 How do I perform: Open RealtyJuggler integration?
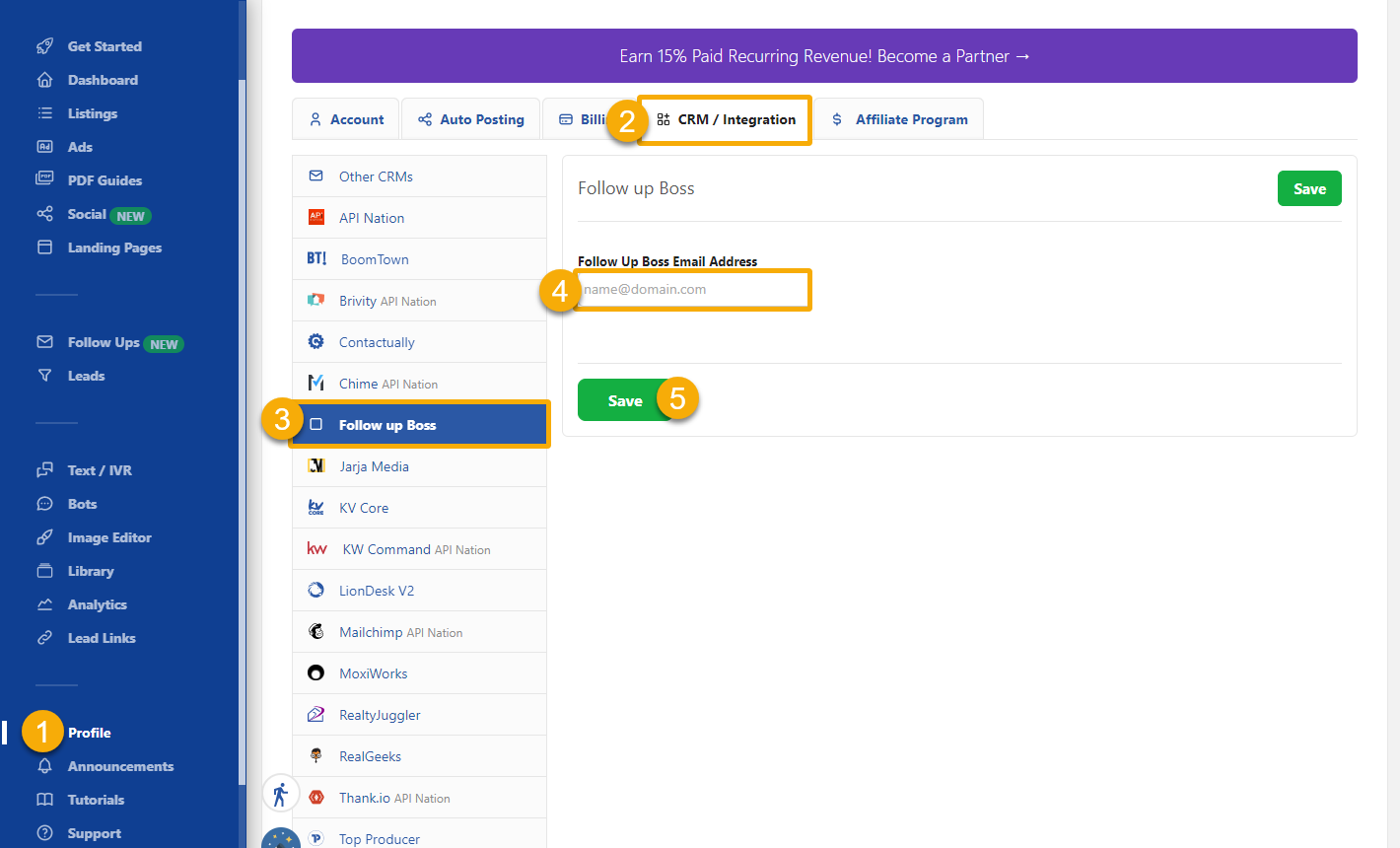coord(420,715)
